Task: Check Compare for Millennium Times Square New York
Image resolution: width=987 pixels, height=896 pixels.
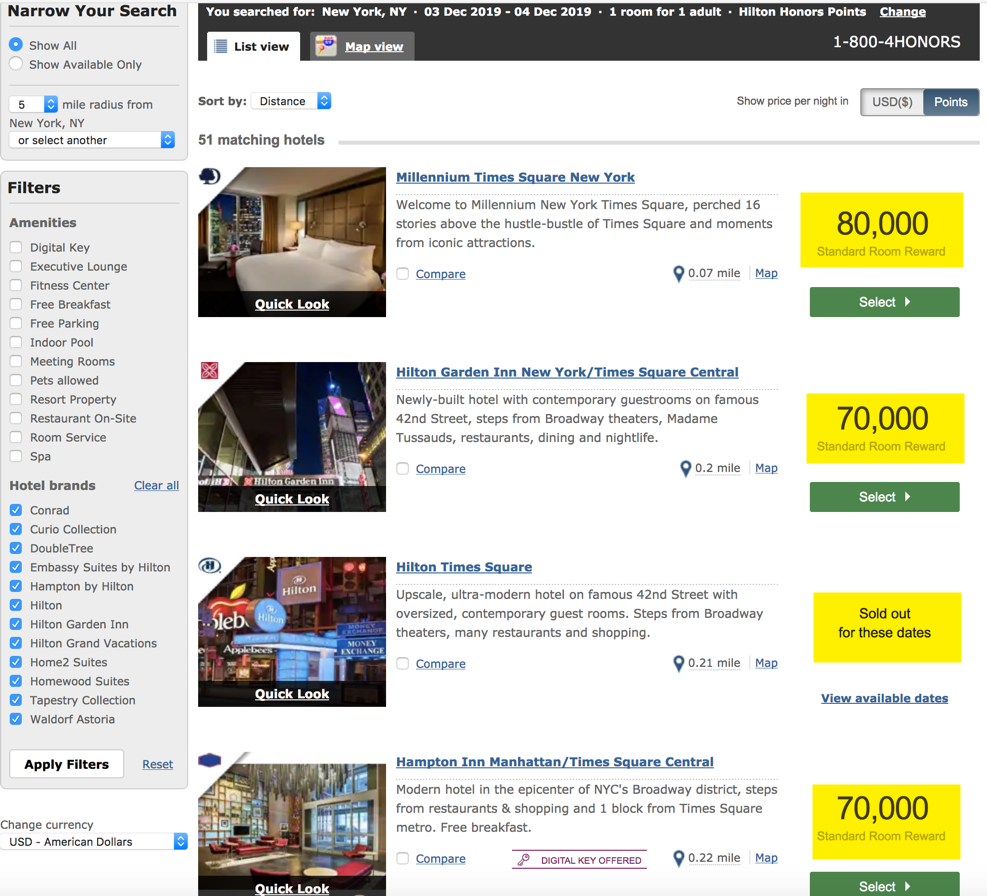Action: pyautogui.click(x=403, y=274)
